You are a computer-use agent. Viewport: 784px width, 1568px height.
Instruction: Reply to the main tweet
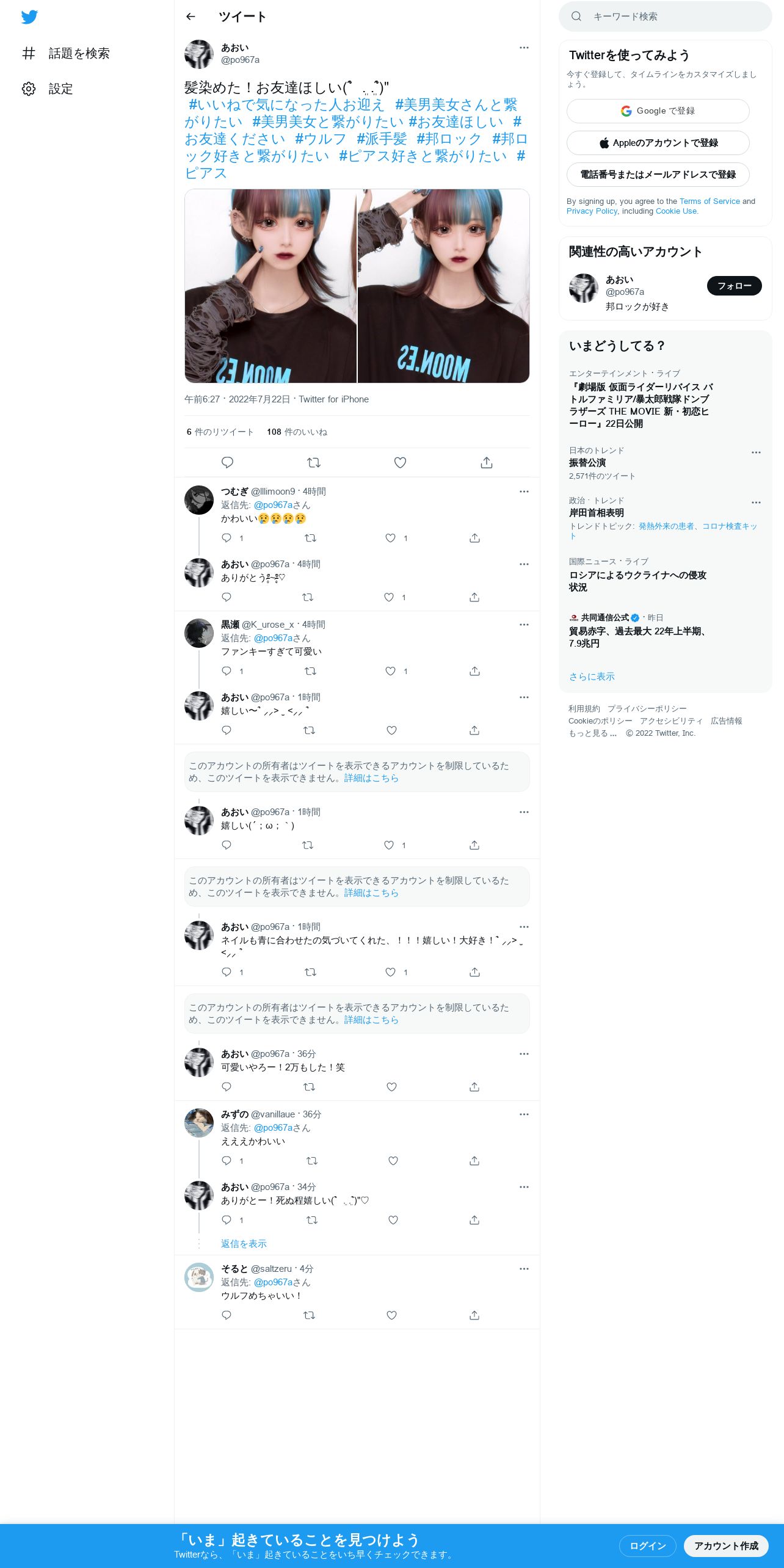tap(227, 462)
